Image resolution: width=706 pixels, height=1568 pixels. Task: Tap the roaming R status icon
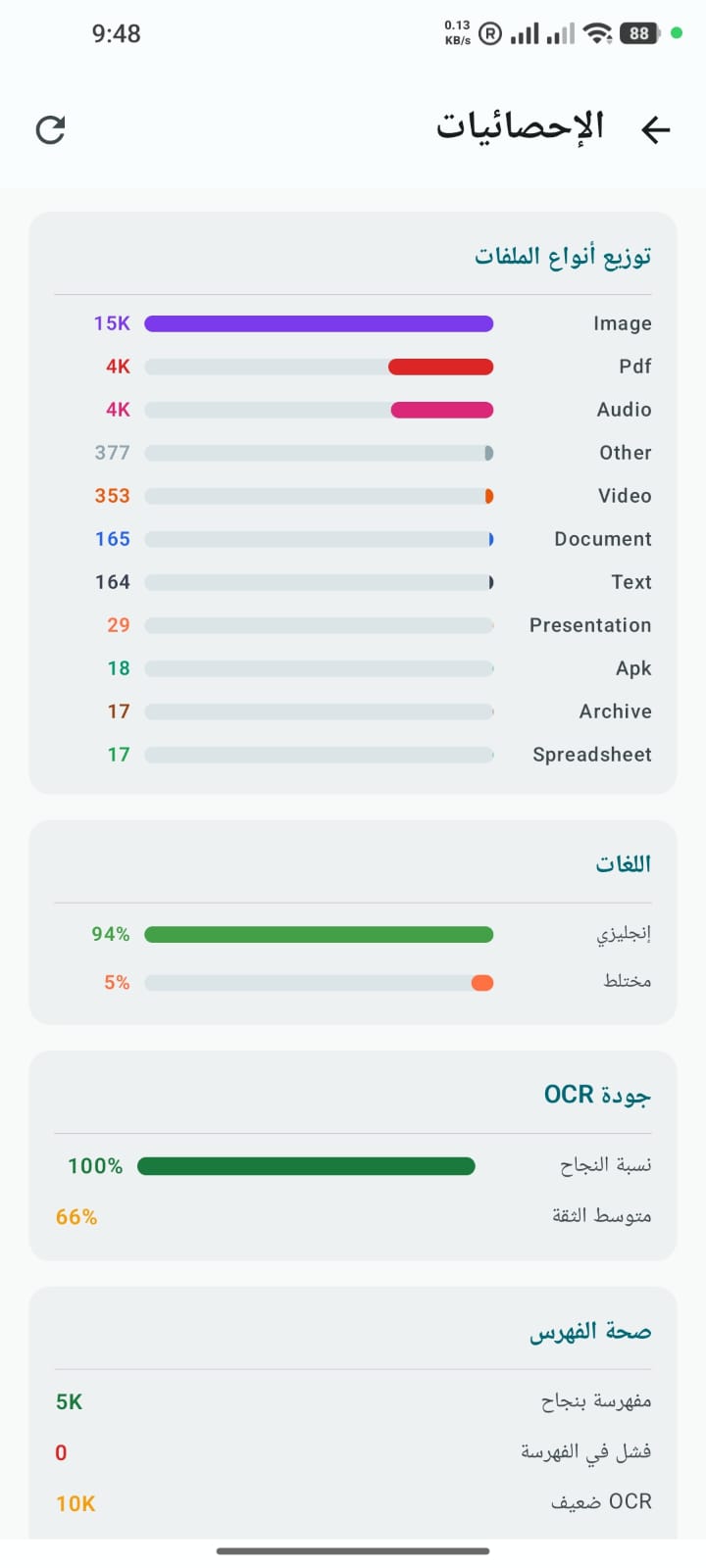pyautogui.click(x=490, y=33)
